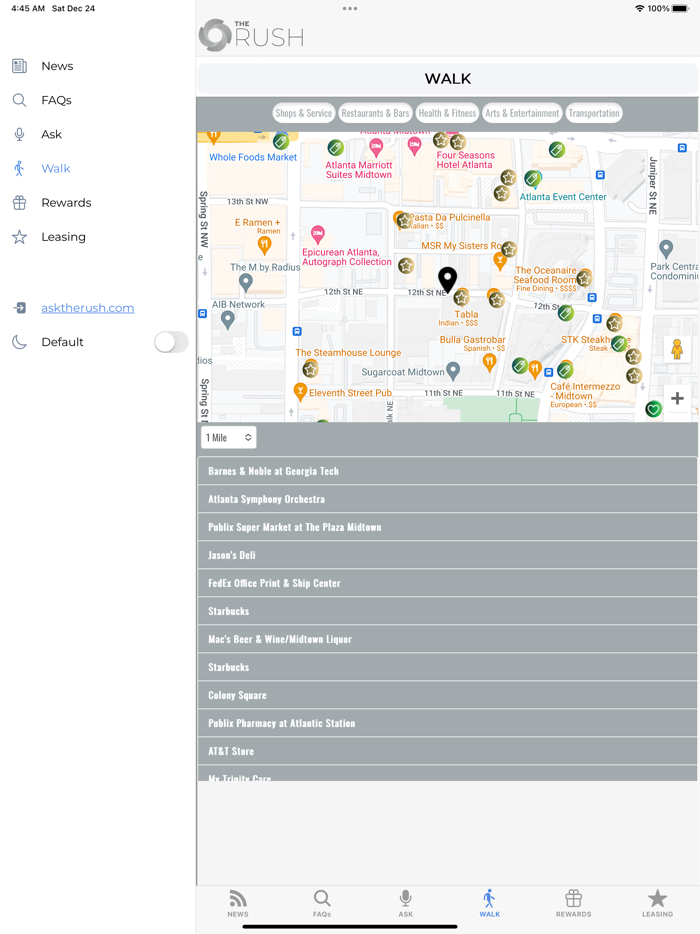
Task: Tap the Park Central Condominium pin
Action: pyautogui.click(x=666, y=248)
